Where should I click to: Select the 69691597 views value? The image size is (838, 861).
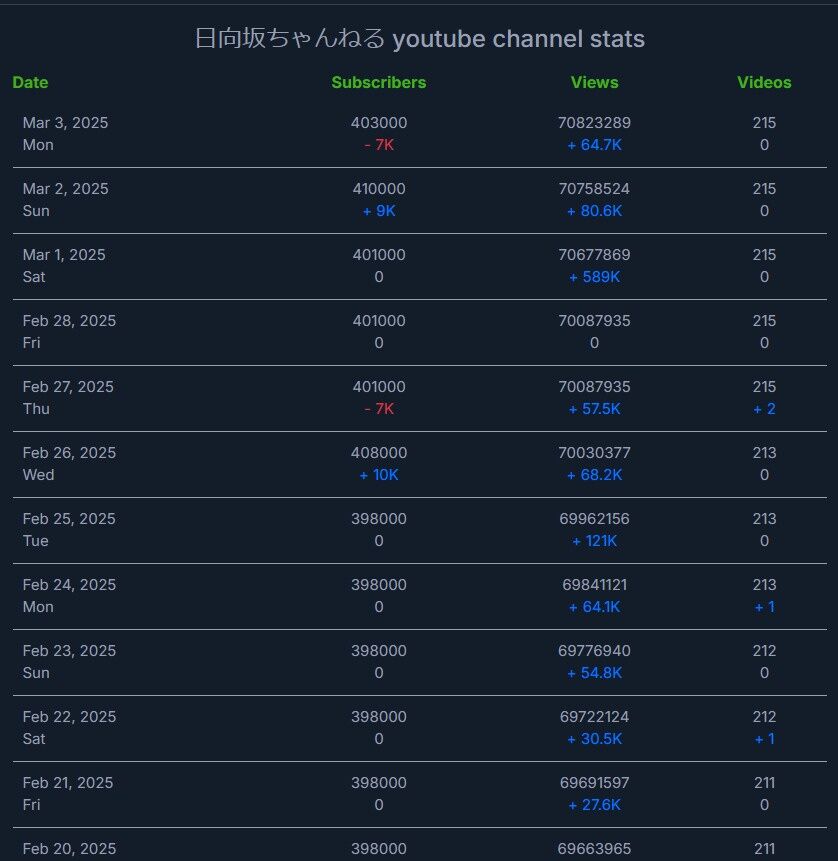tap(594, 783)
